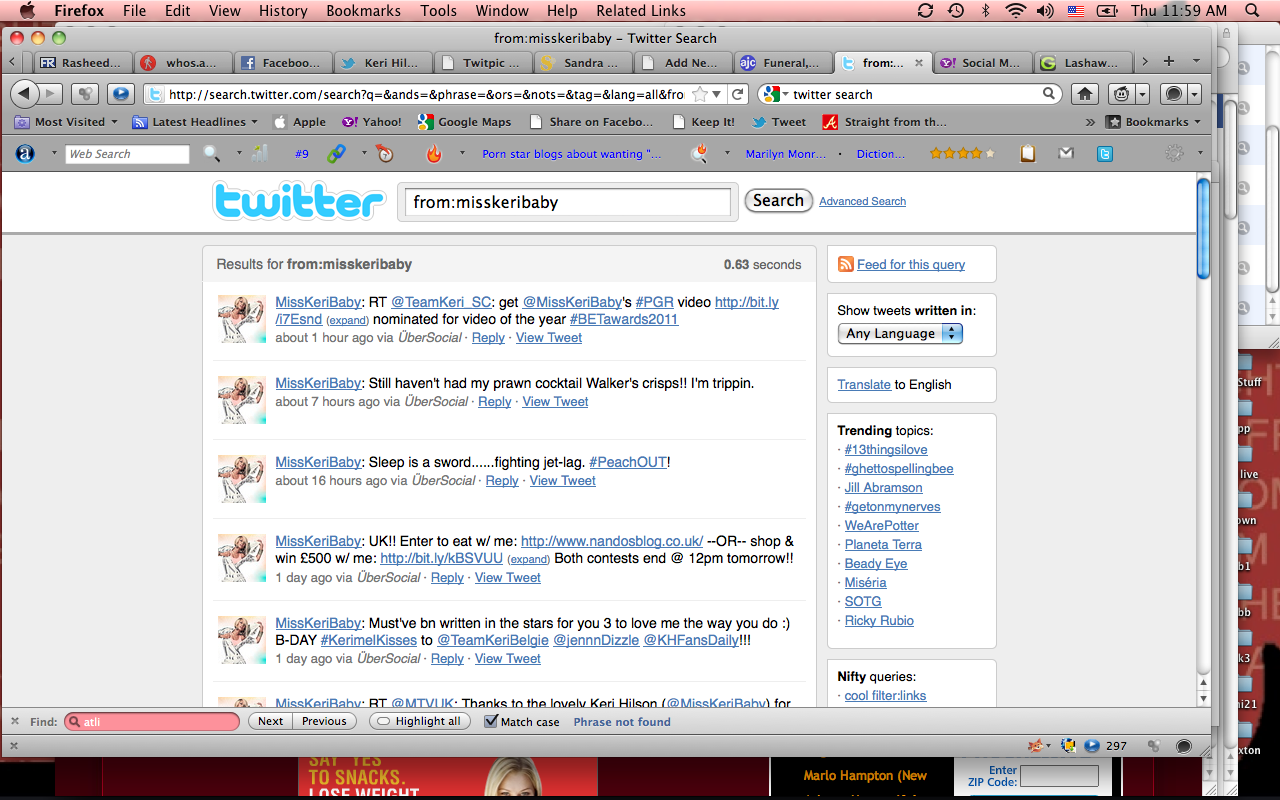Switch to the Twitpic tab
Viewport: 1280px width, 800px height.
(x=484, y=62)
